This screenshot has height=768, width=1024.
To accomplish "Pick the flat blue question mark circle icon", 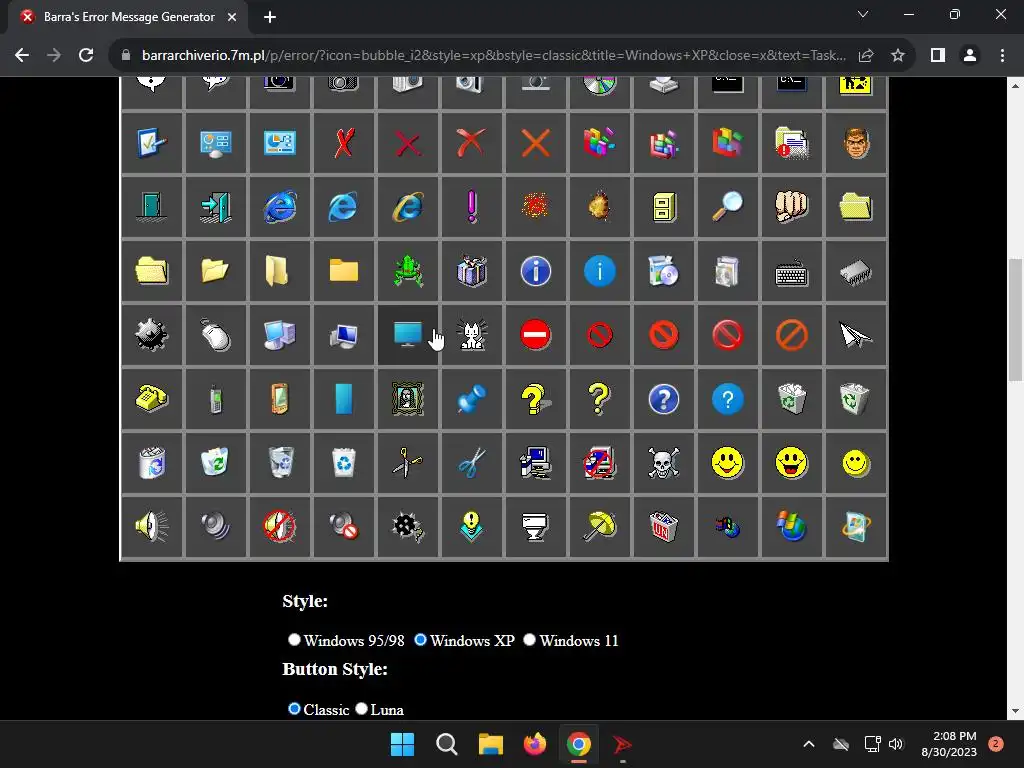I will 728,398.
